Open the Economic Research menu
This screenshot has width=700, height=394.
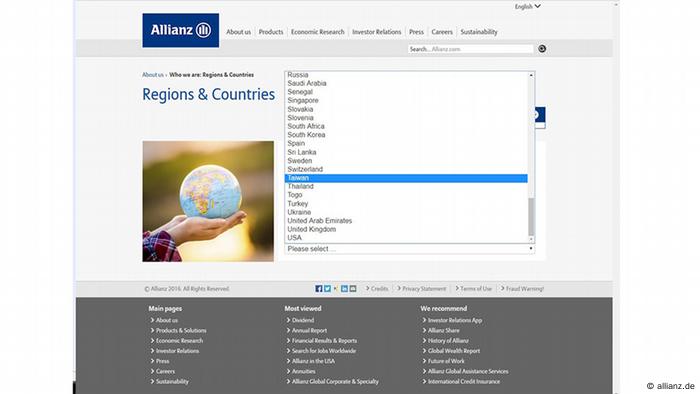(317, 32)
